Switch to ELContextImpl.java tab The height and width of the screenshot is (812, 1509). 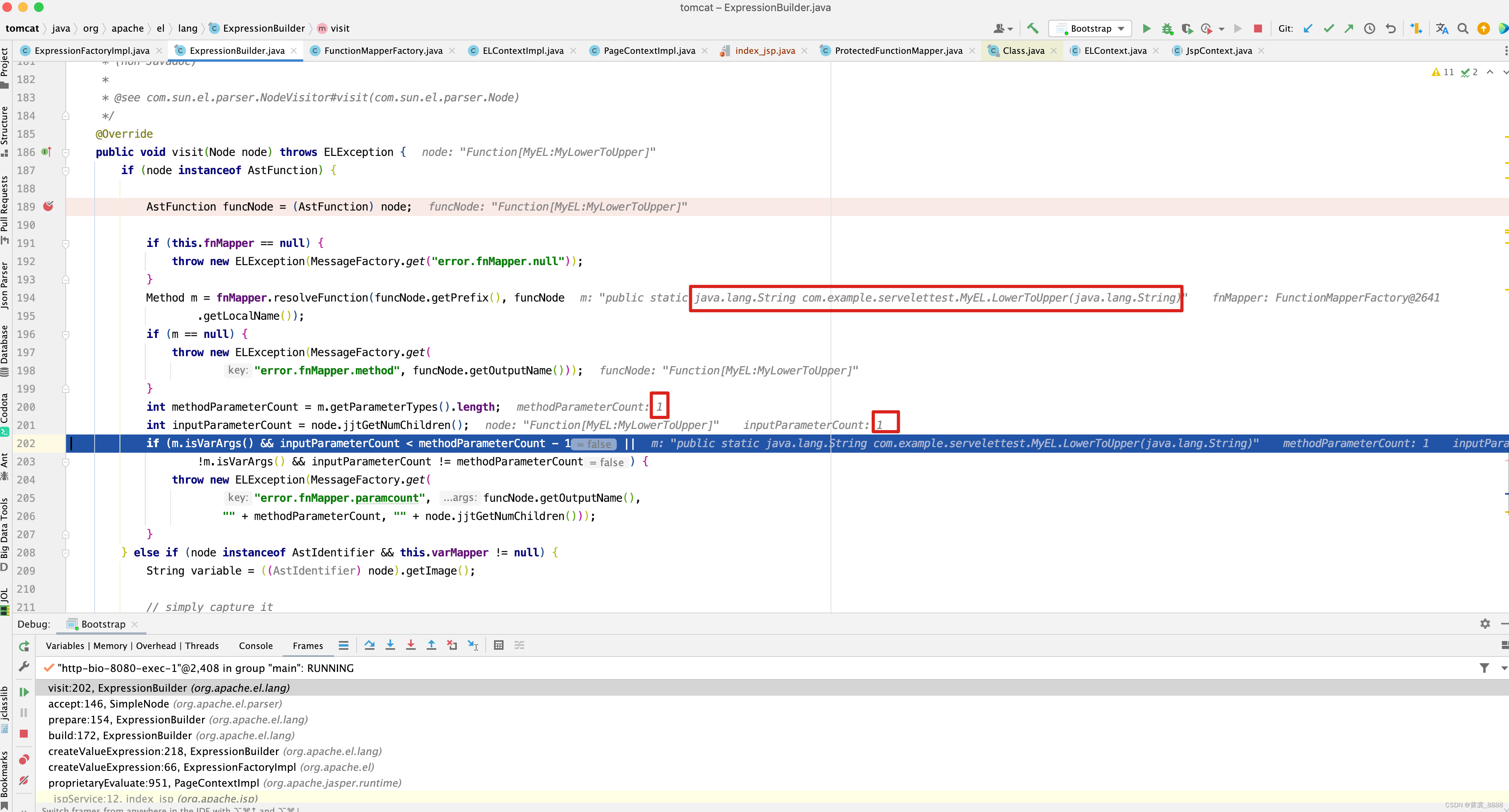523,50
